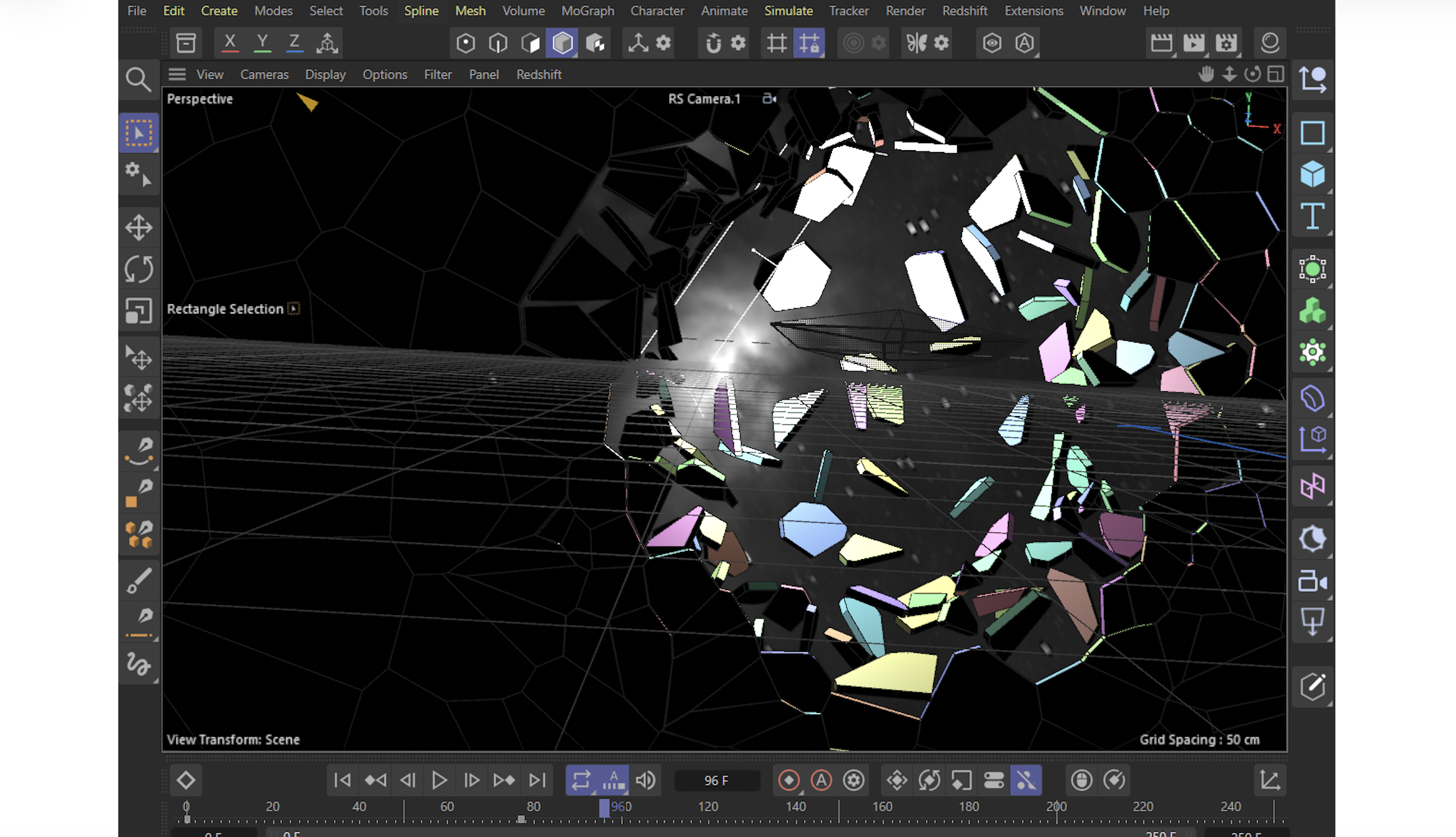Screen dimensions: 1456x837
Task: Add a Null object square icon
Action: tap(1312, 133)
